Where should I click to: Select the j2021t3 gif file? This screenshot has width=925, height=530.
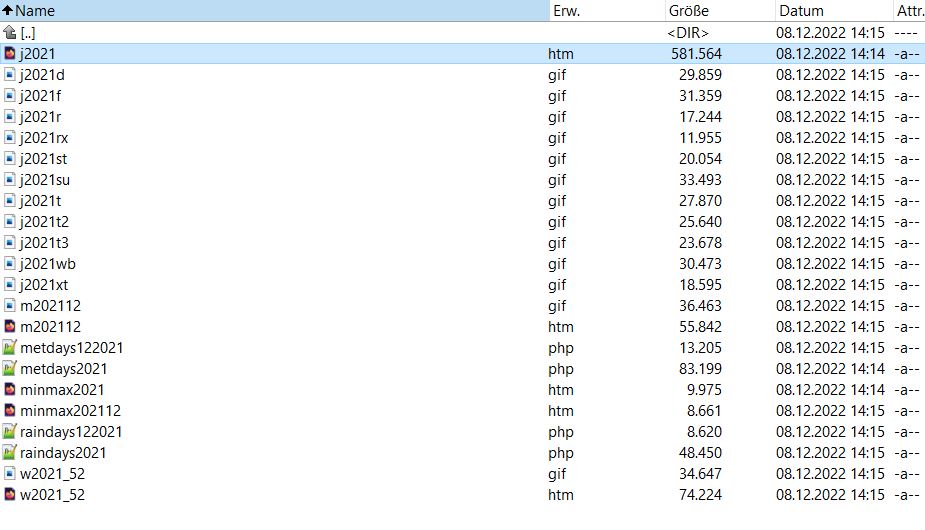[44, 243]
